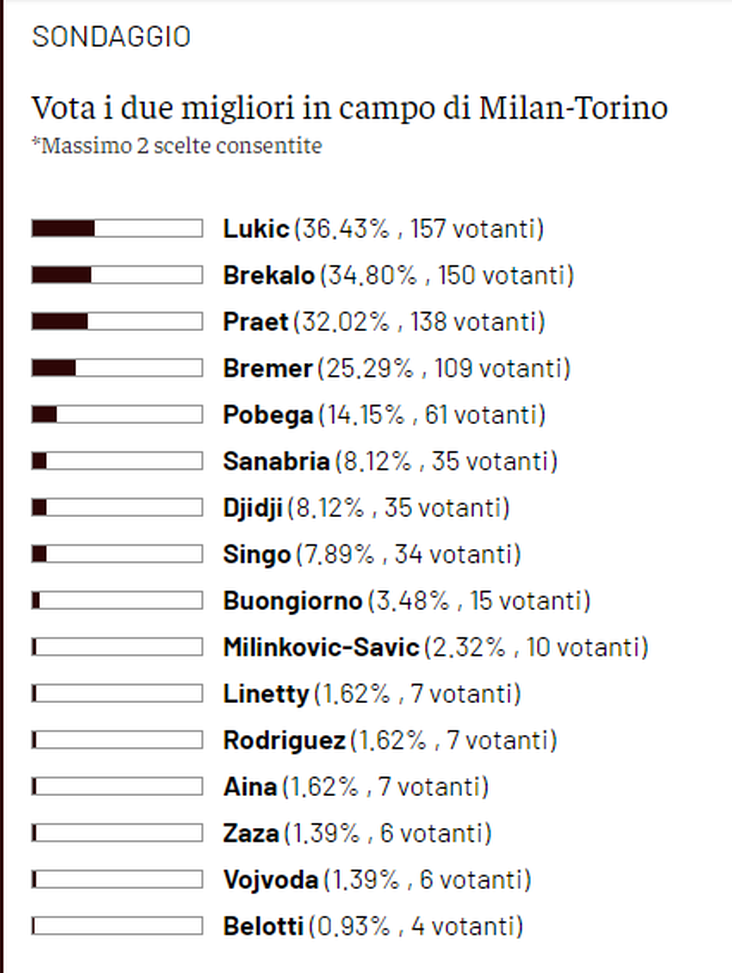Screen dimensions: 732x973
Task: Select Milinkovic-Savic in the results
Action: 321,647
